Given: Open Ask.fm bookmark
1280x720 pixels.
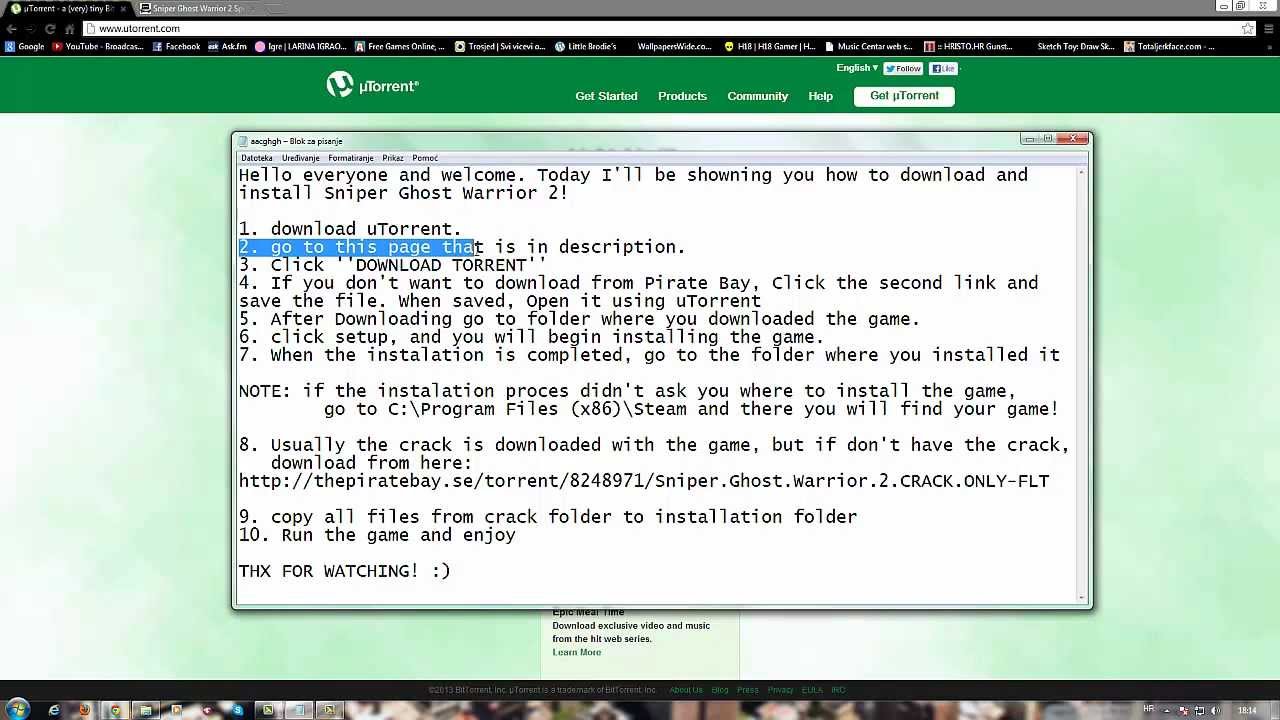Looking at the screenshot, I should (227, 46).
